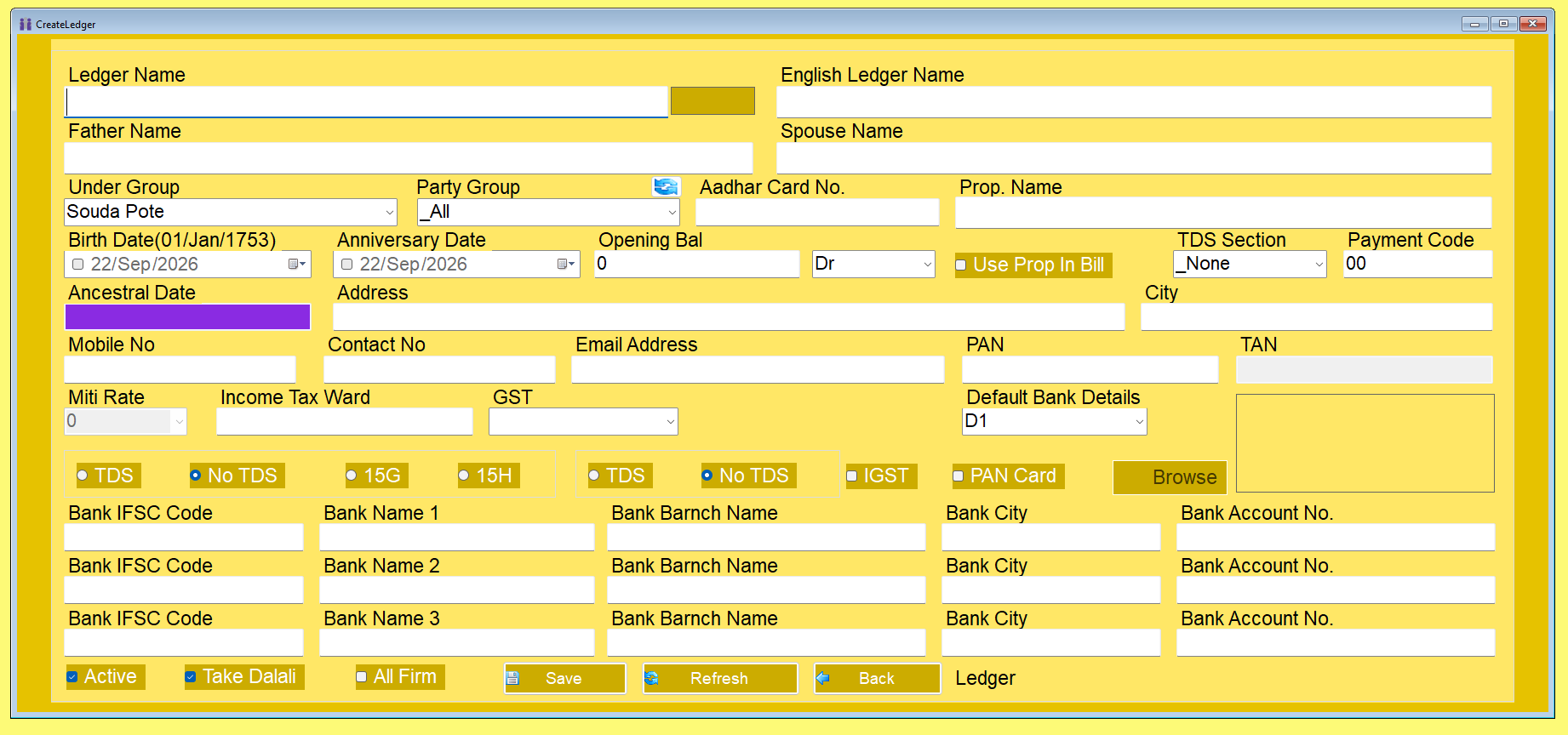Click the Income Tax Ward field
The width and height of the screenshot is (1568, 735).
[x=345, y=422]
